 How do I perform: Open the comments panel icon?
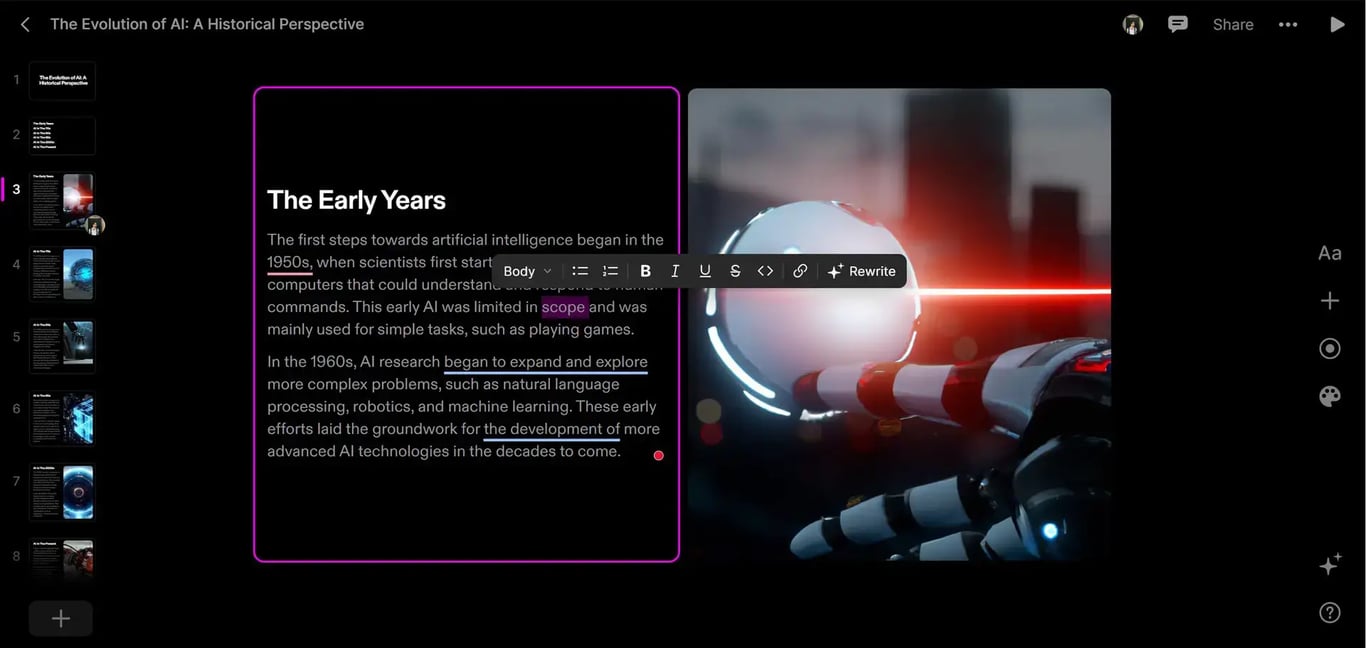pyautogui.click(x=1178, y=24)
